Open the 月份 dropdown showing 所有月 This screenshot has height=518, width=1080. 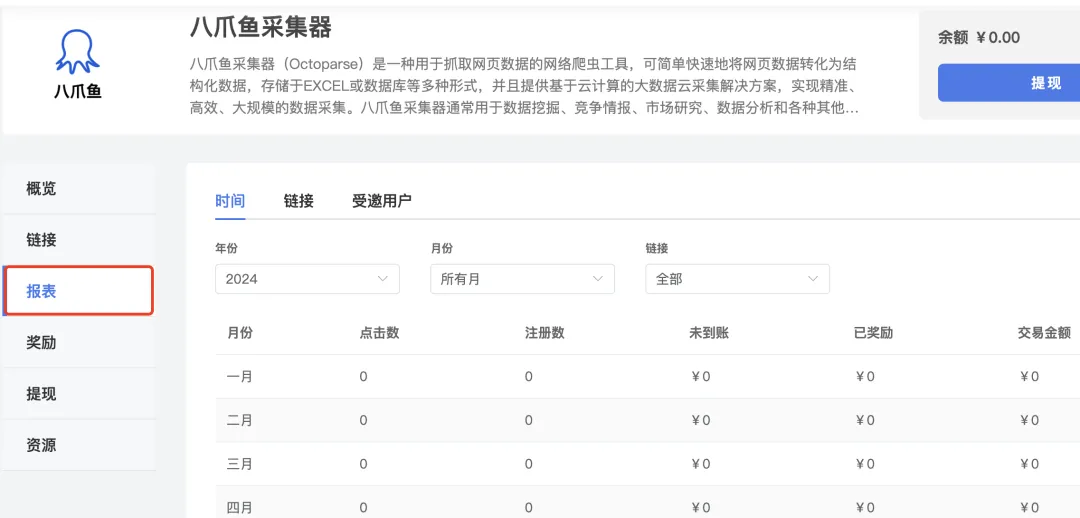[522, 279]
